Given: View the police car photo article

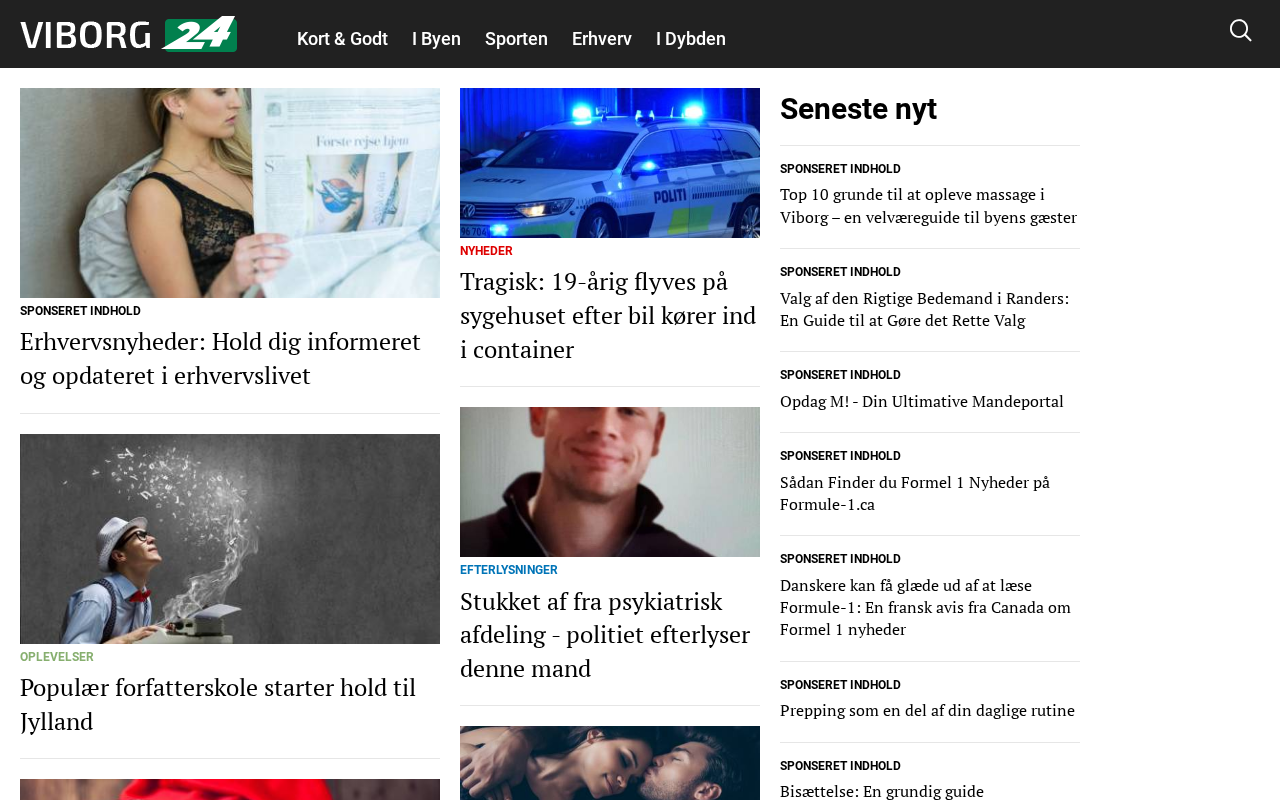Looking at the screenshot, I should [x=610, y=163].
